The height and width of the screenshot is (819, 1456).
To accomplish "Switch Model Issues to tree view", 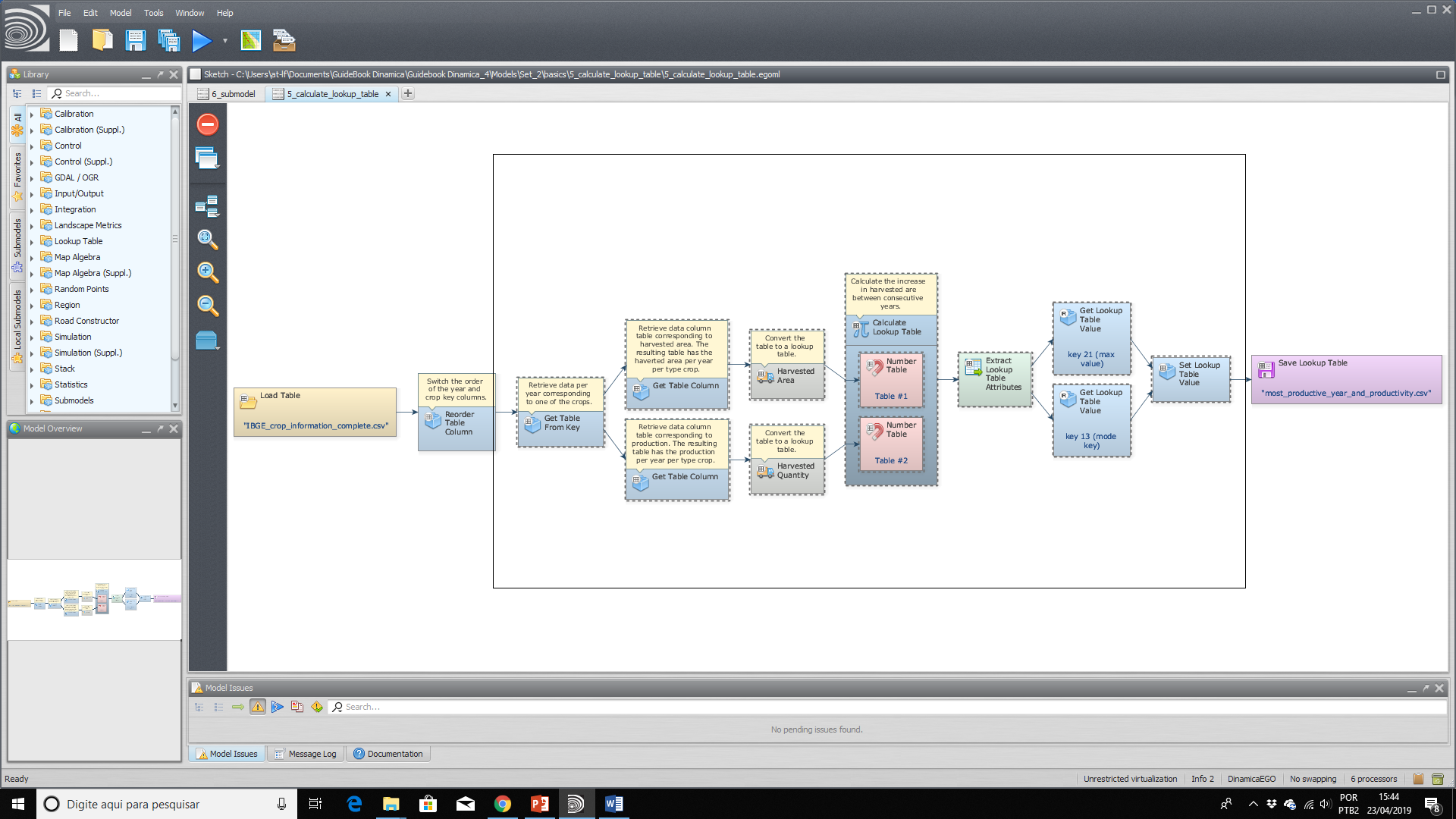I will 199,707.
